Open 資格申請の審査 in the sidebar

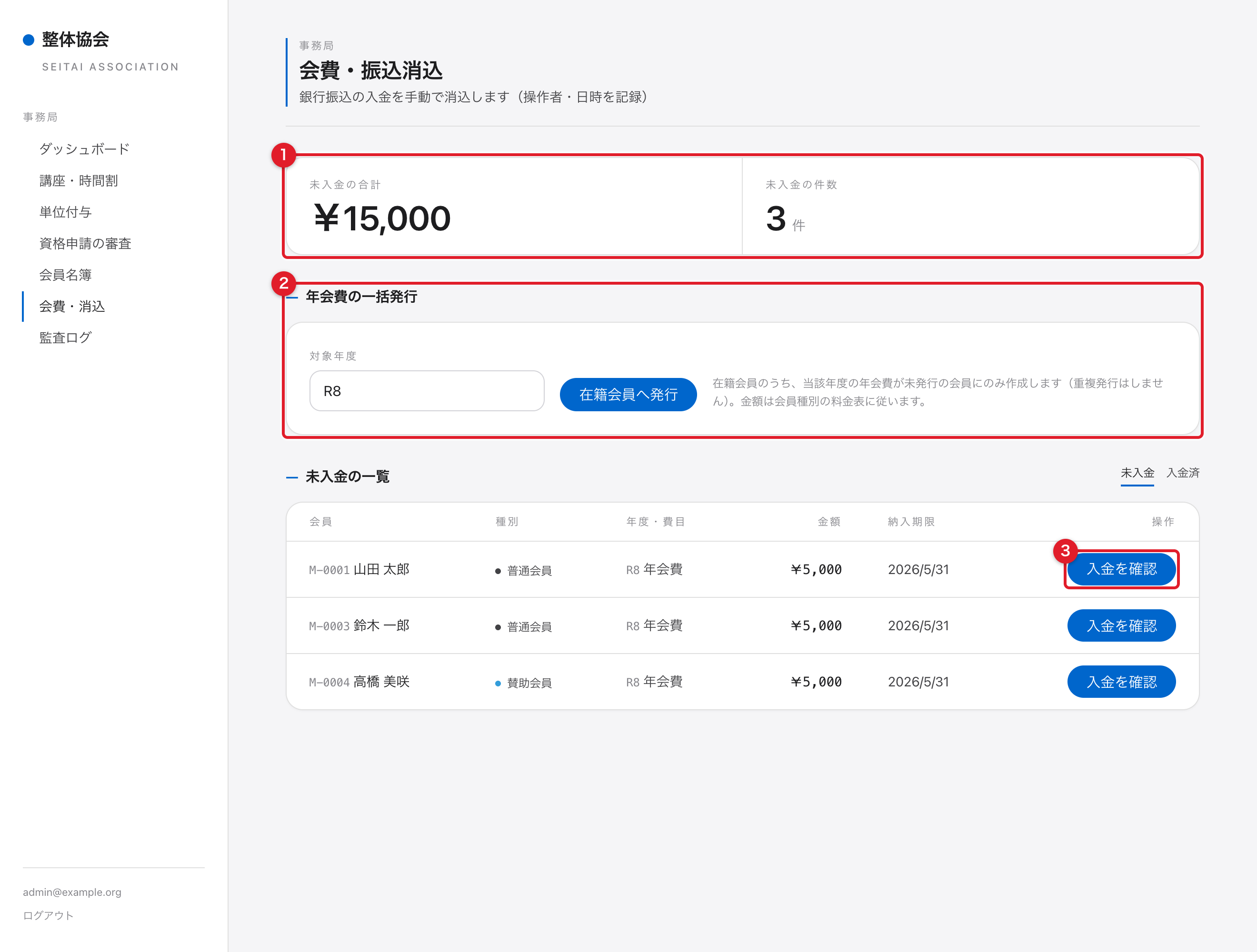(x=85, y=243)
